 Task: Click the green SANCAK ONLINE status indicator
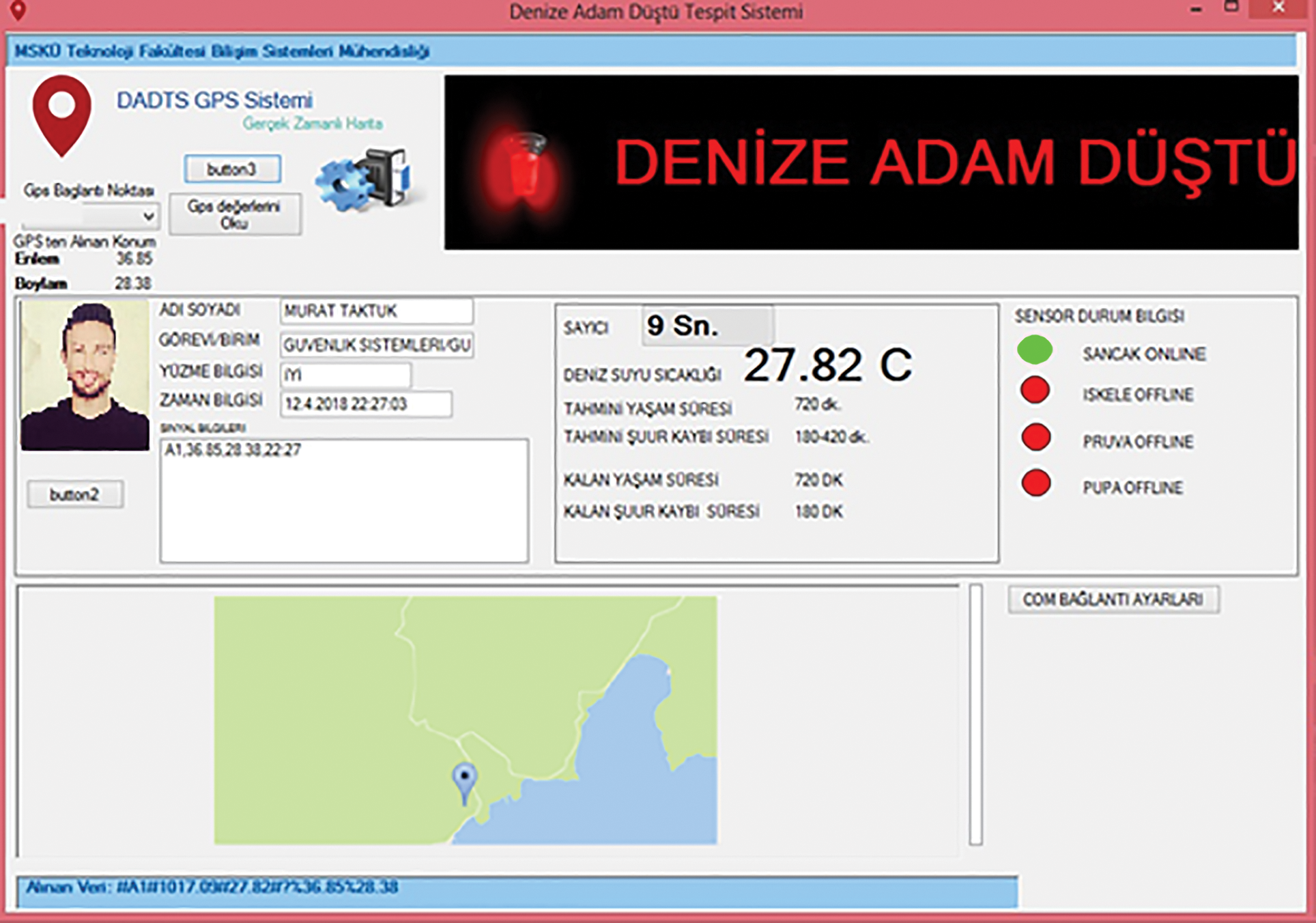click(x=1035, y=350)
